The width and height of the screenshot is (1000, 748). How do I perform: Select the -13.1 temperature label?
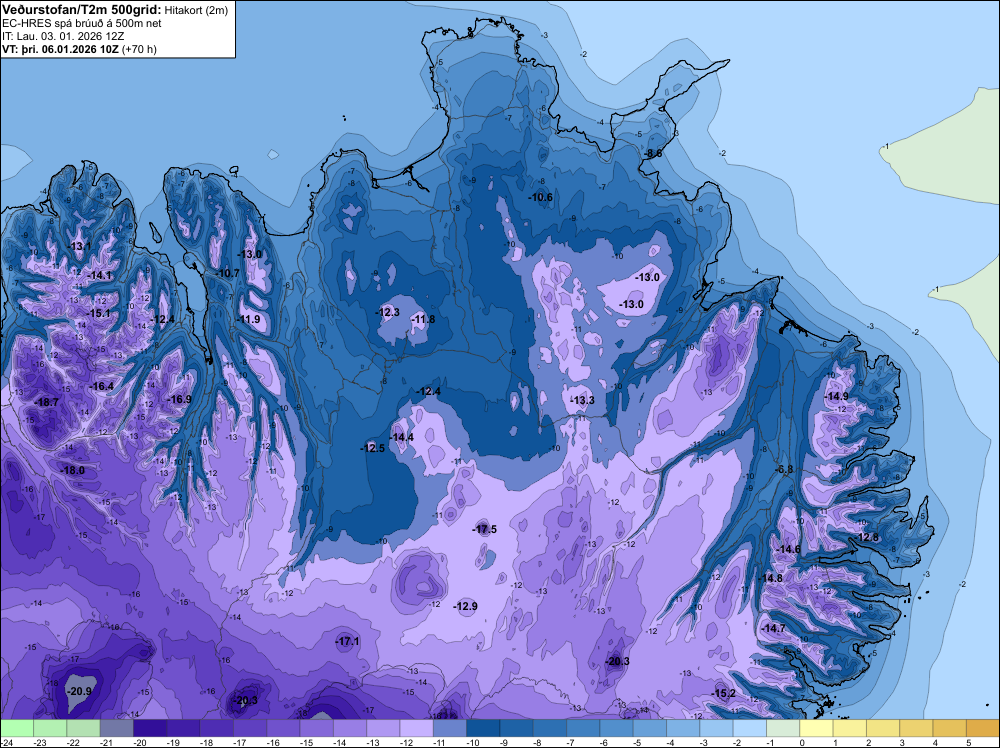pos(79,246)
